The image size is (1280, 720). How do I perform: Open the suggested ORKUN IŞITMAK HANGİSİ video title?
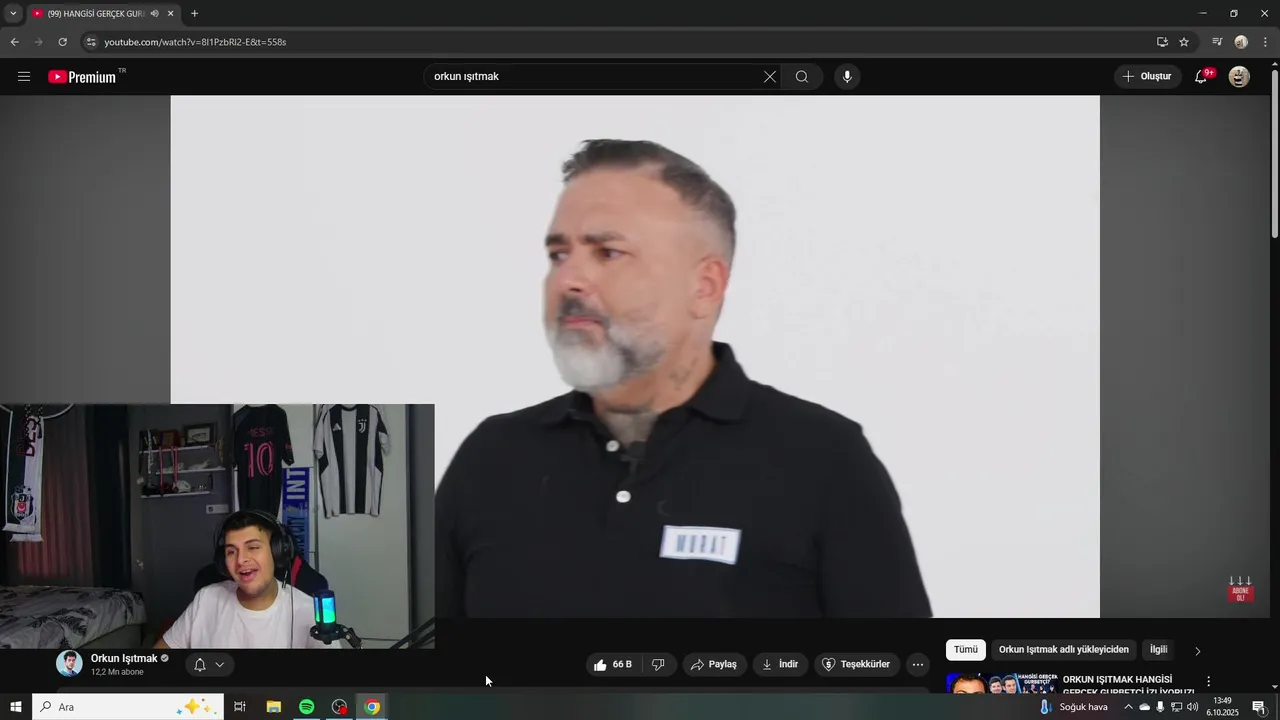click(x=1128, y=686)
